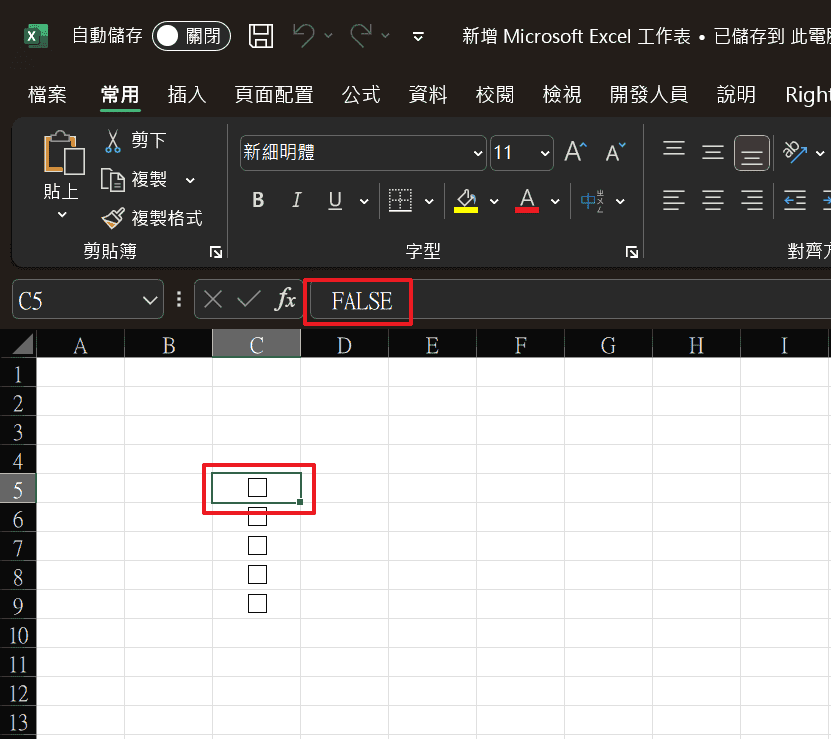Click the Cut scissors icon
Viewport: 831px width, 739px height.
pos(112,141)
